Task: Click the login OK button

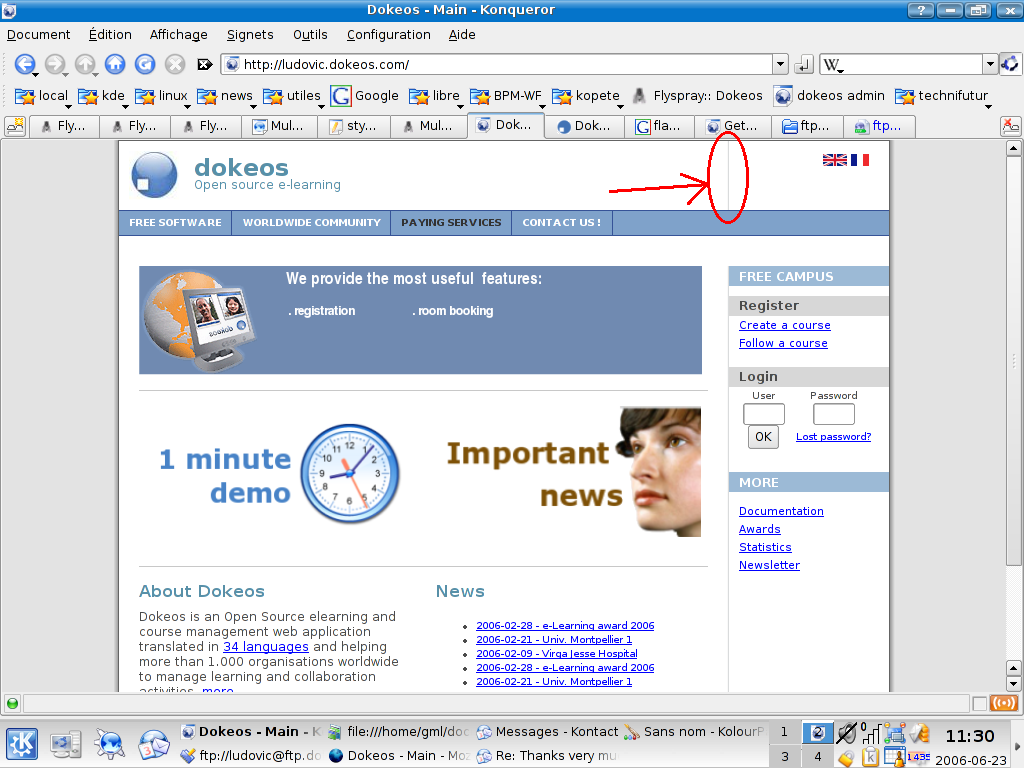Action: click(x=763, y=437)
